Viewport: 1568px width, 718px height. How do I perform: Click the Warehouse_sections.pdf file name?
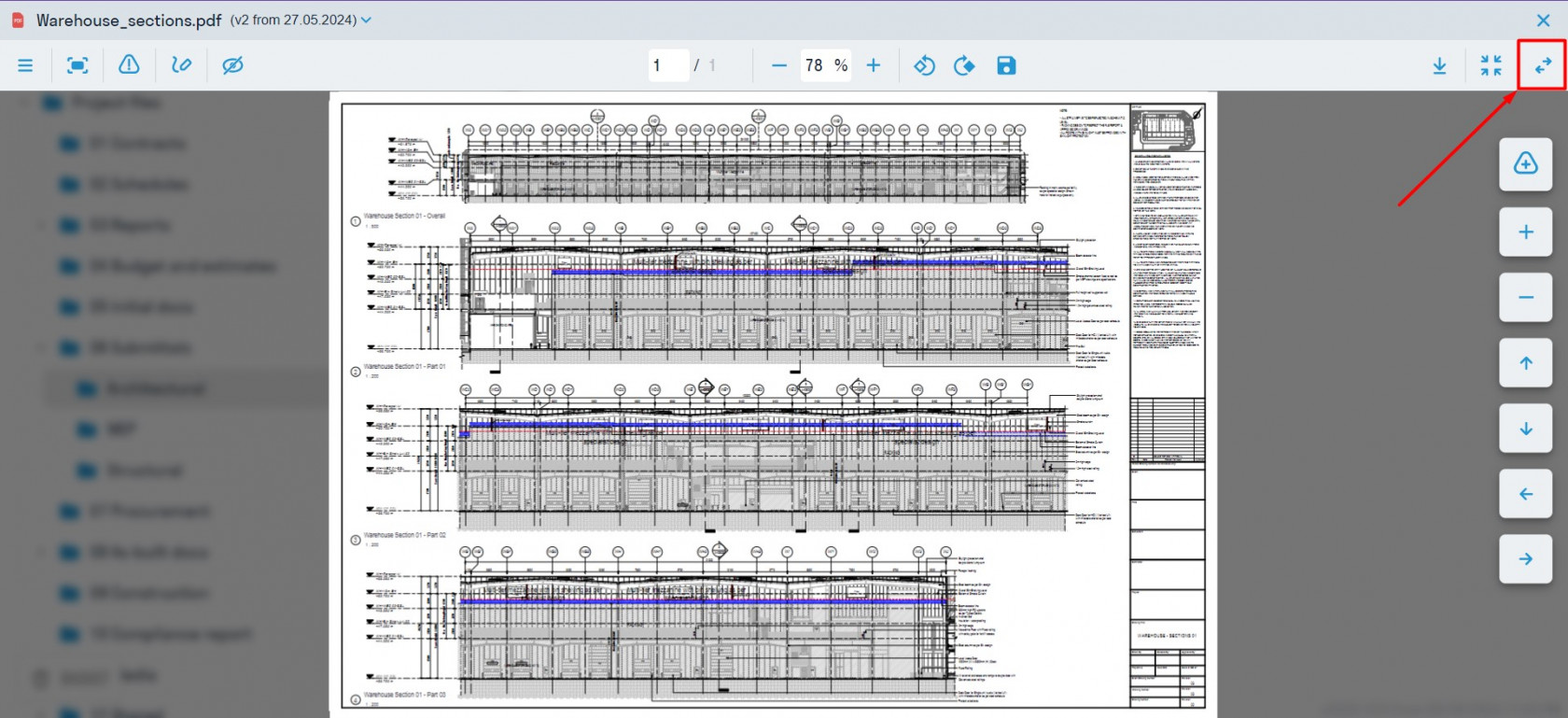click(x=129, y=20)
